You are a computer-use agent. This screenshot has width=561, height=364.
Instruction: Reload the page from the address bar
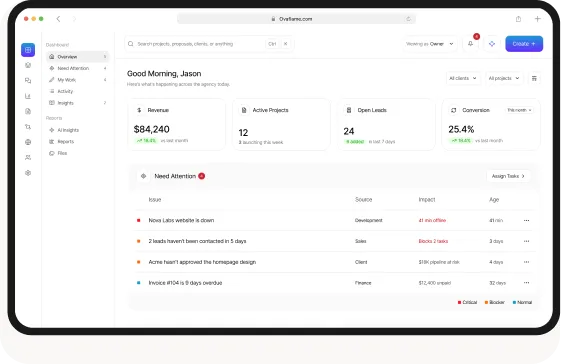pos(408,19)
